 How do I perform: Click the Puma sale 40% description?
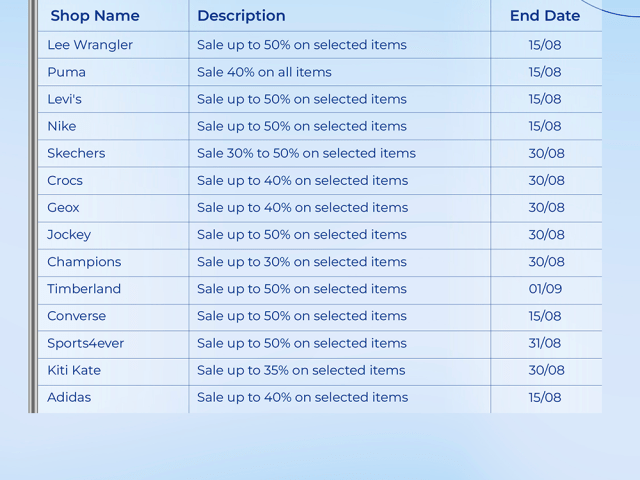coord(264,72)
